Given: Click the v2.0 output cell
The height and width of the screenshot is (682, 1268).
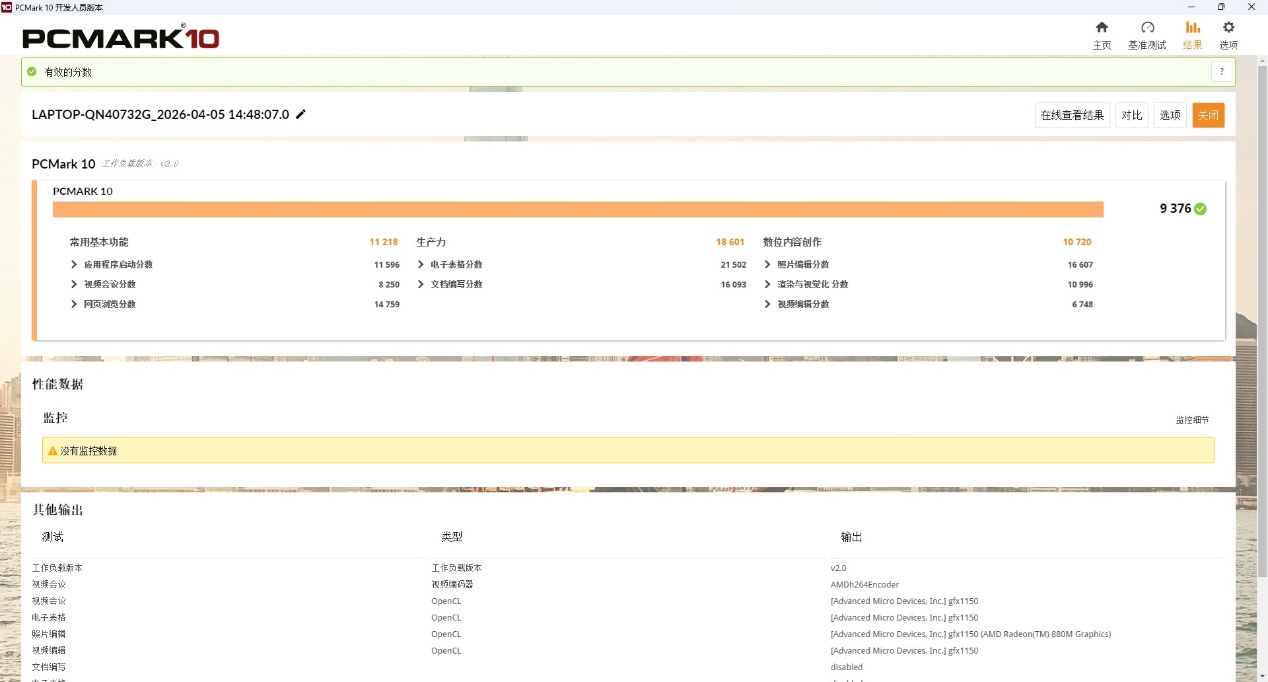Looking at the screenshot, I should click(x=838, y=568).
